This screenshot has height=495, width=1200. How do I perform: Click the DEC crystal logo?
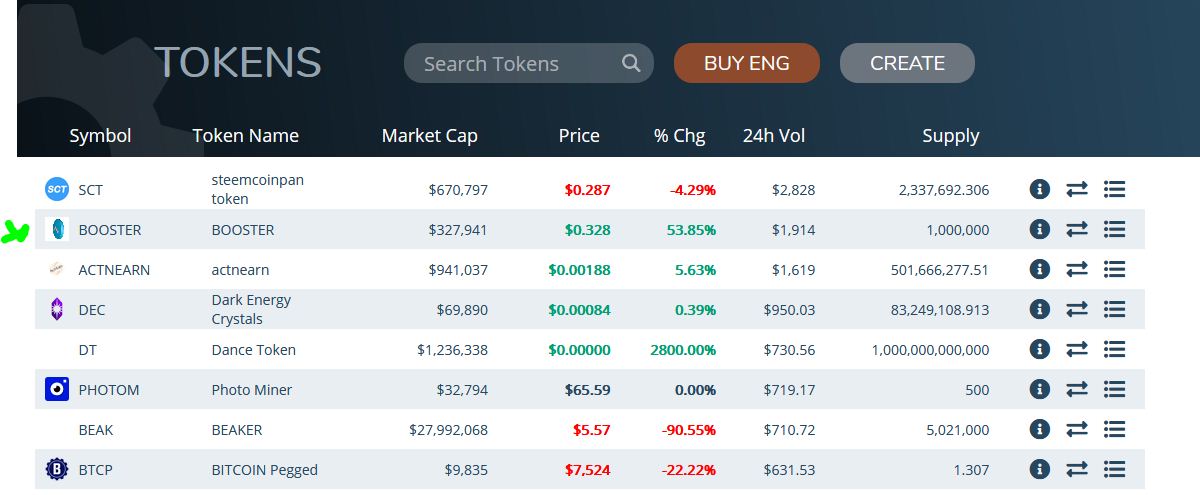point(57,309)
